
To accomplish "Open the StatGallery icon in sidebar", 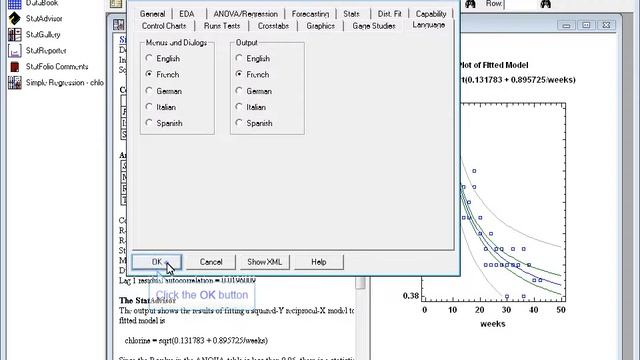I will click(15, 35).
